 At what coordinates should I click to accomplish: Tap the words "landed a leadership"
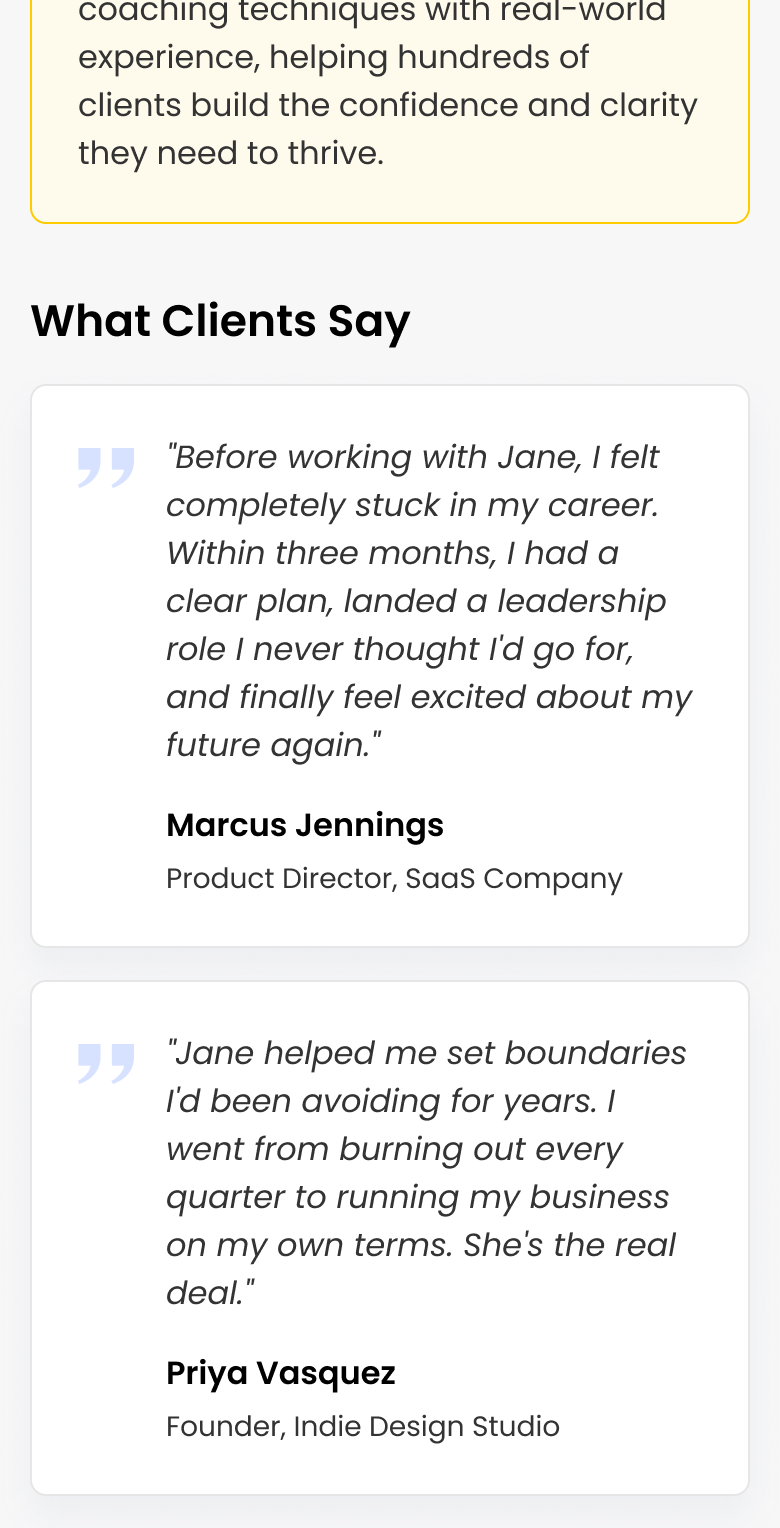click(x=506, y=601)
